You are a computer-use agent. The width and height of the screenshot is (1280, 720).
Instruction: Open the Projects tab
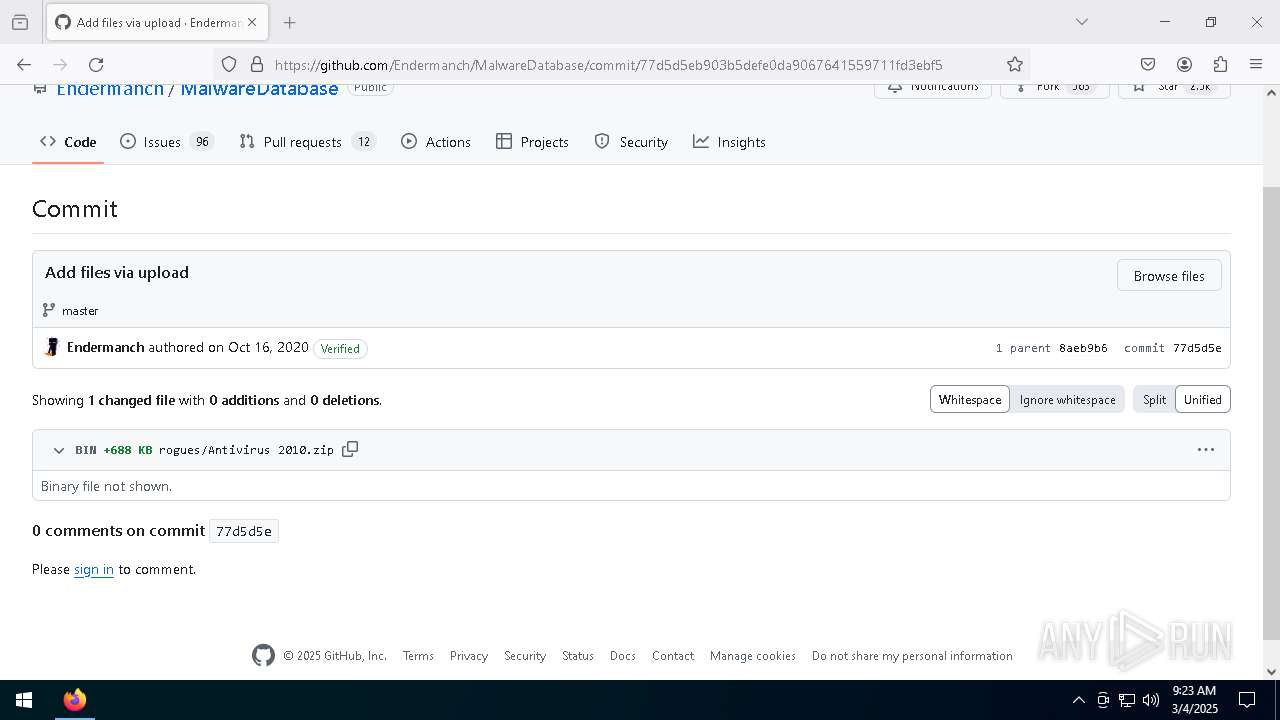click(532, 142)
